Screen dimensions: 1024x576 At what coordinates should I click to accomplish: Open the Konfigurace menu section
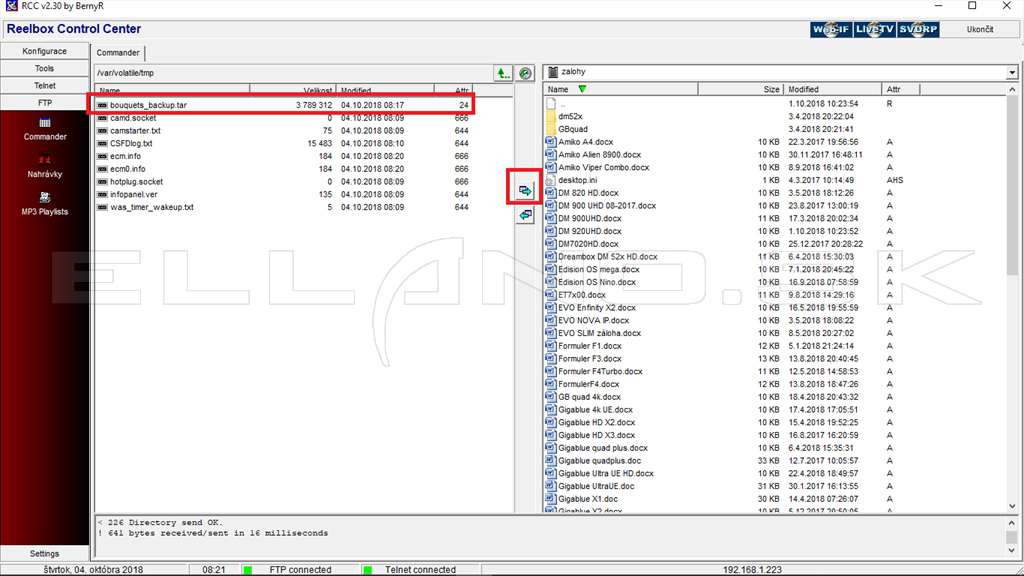pos(44,51)
